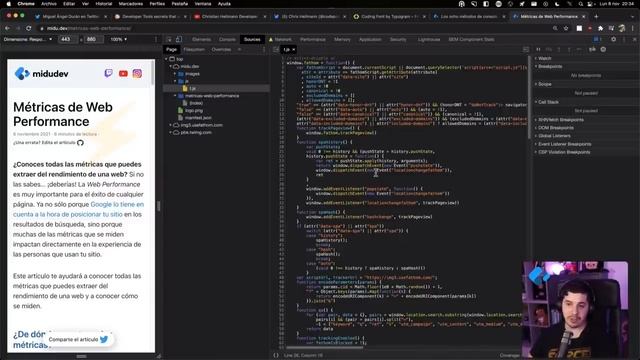Screen dimensions: 640x360
Task: Open the DevTools three-dot customize menu
Action: (624, 40)
